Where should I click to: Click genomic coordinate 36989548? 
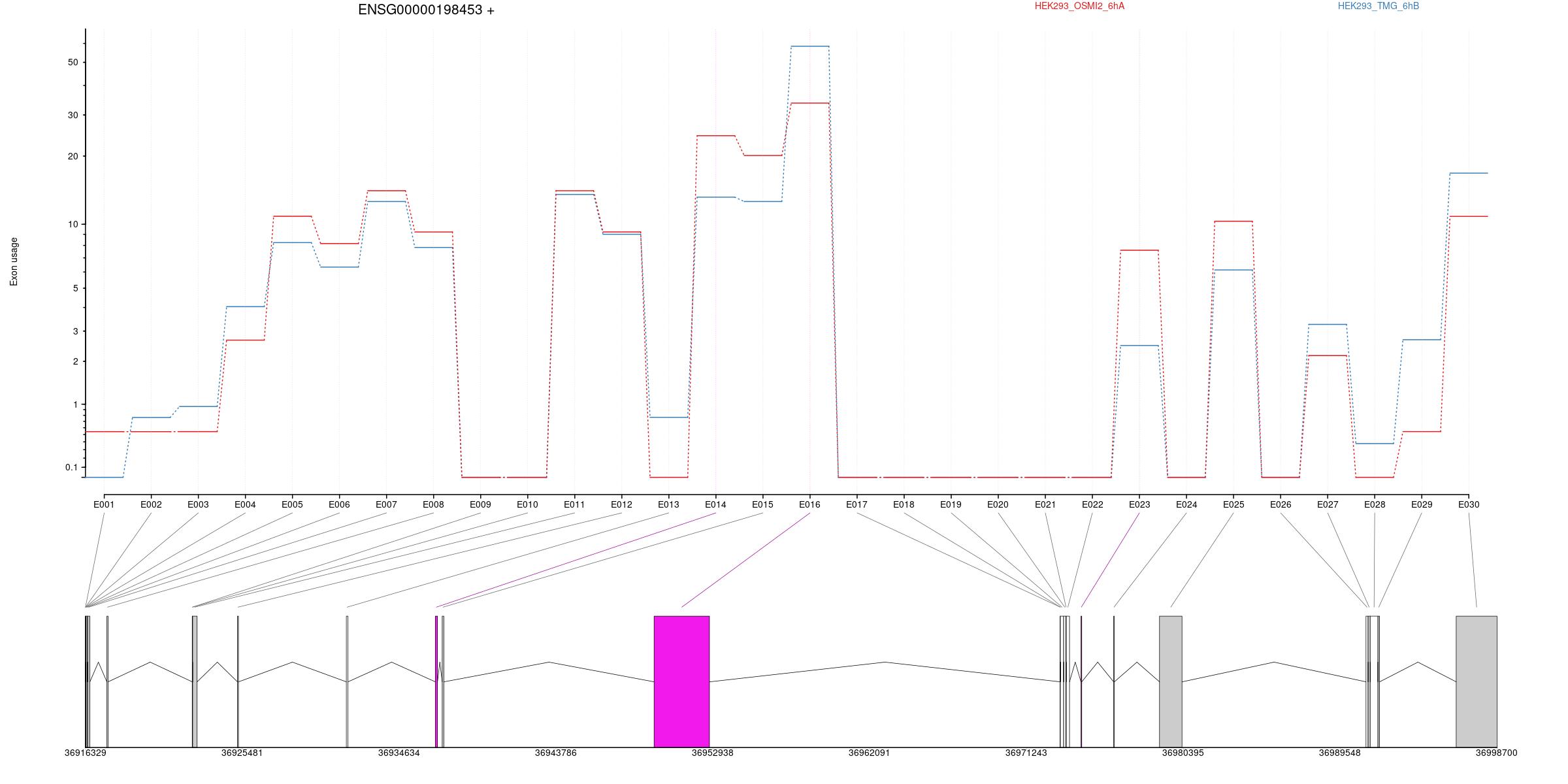click(x=1340, y=753)
